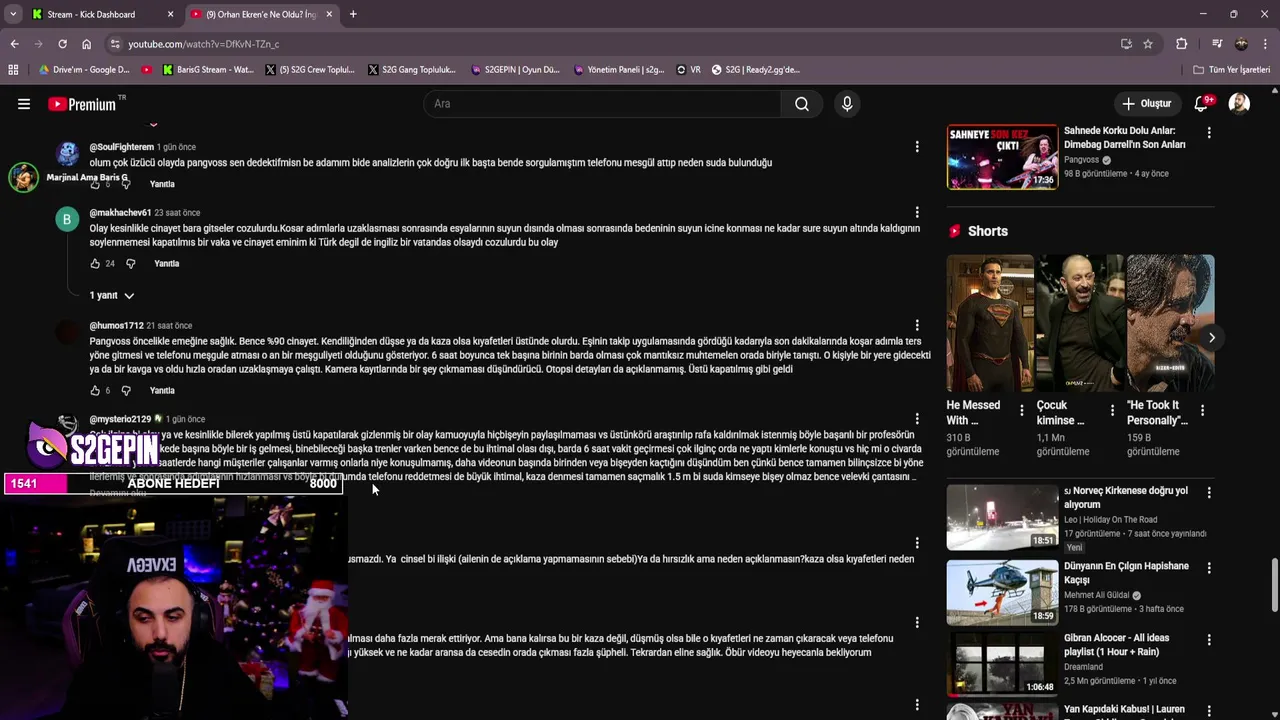Open options for Gibran Alcocer video

point(1209,639)
